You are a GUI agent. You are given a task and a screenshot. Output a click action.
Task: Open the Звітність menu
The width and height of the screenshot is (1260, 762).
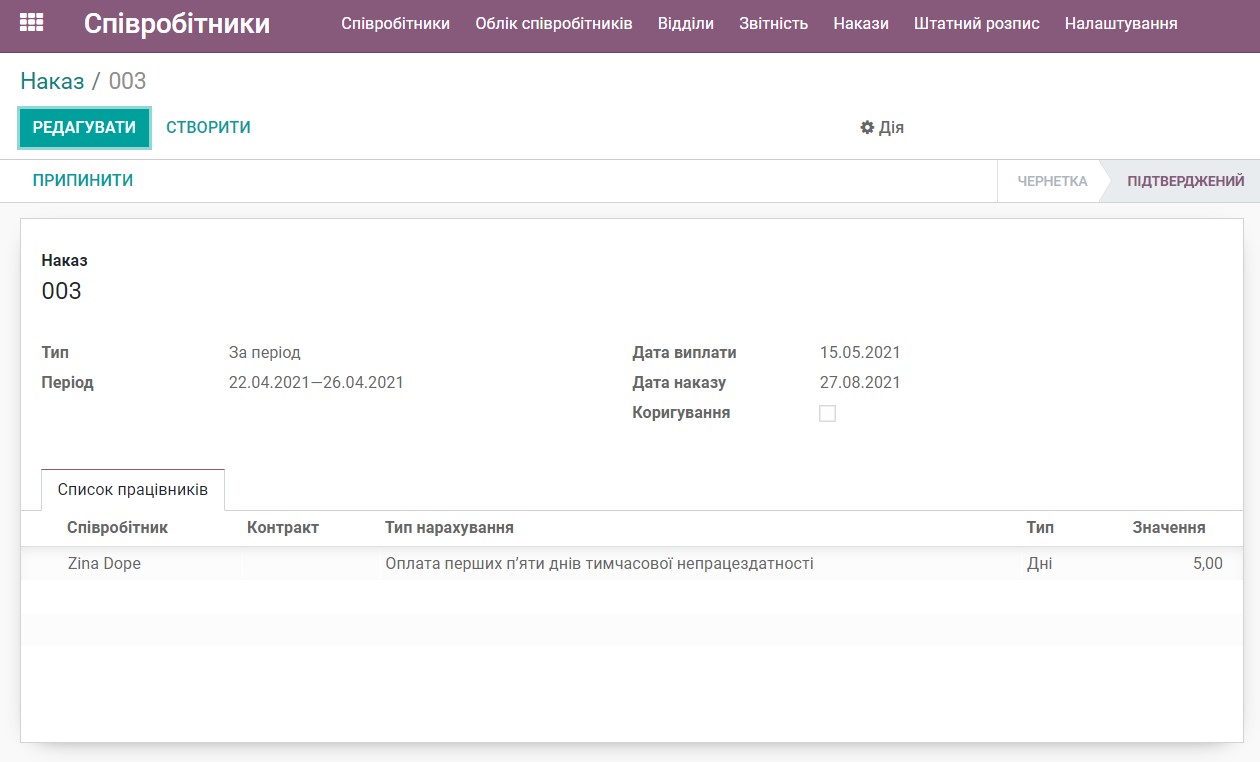click(x=775, y=23)
